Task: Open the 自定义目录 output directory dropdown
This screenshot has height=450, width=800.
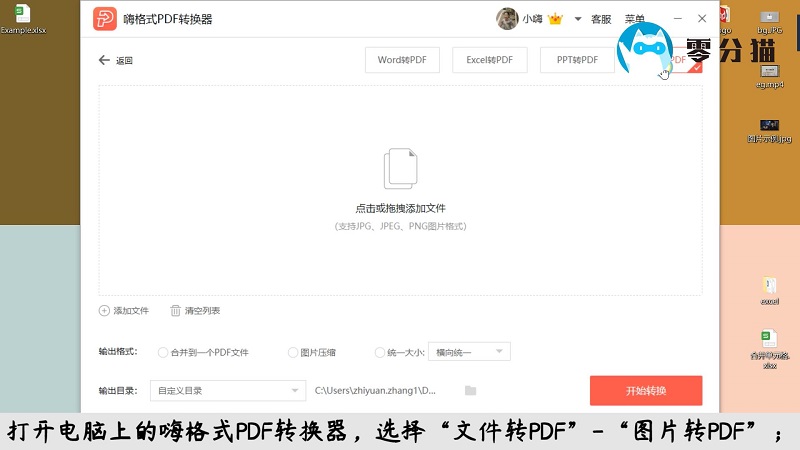Action: point(228,391)
